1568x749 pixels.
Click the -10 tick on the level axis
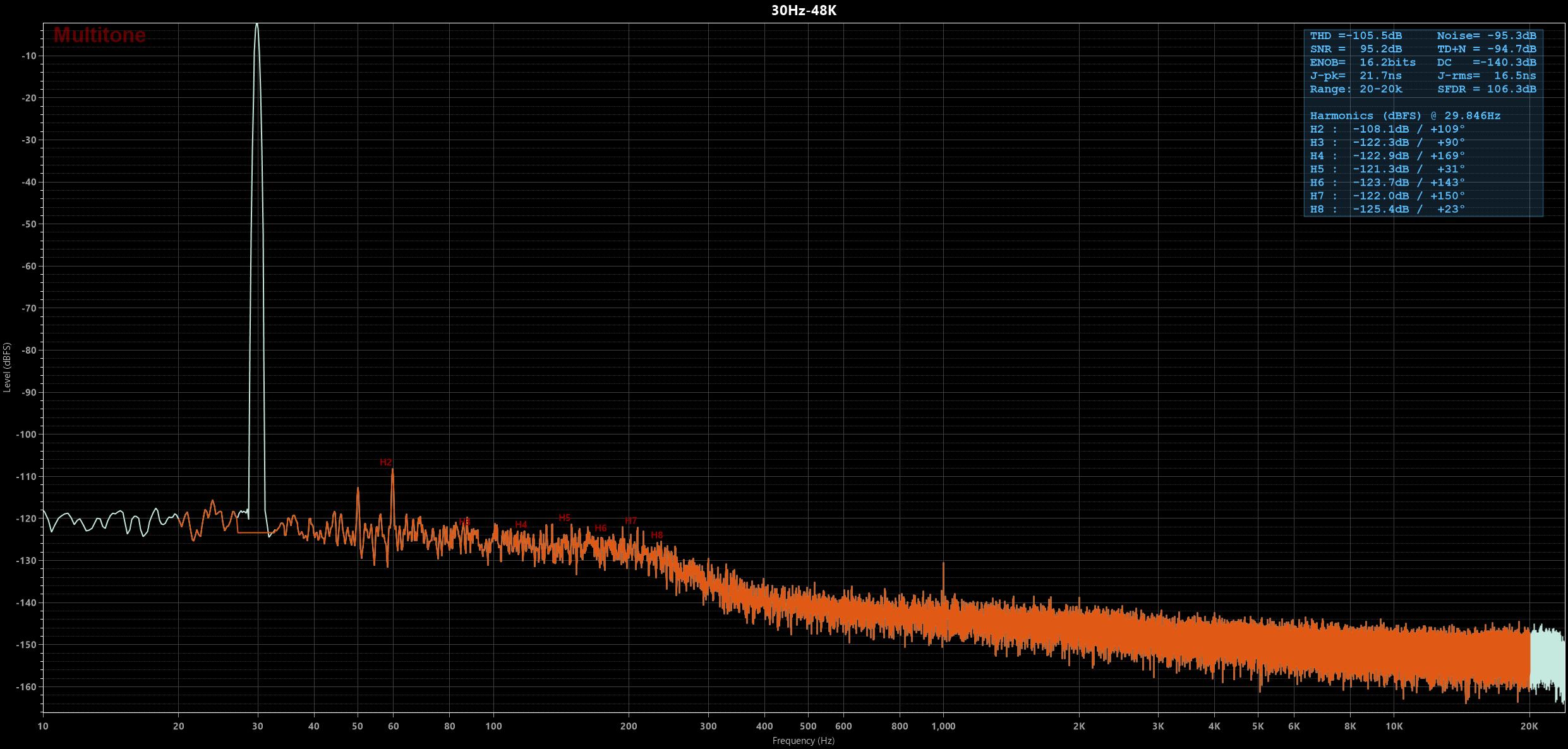coord(28,56)
